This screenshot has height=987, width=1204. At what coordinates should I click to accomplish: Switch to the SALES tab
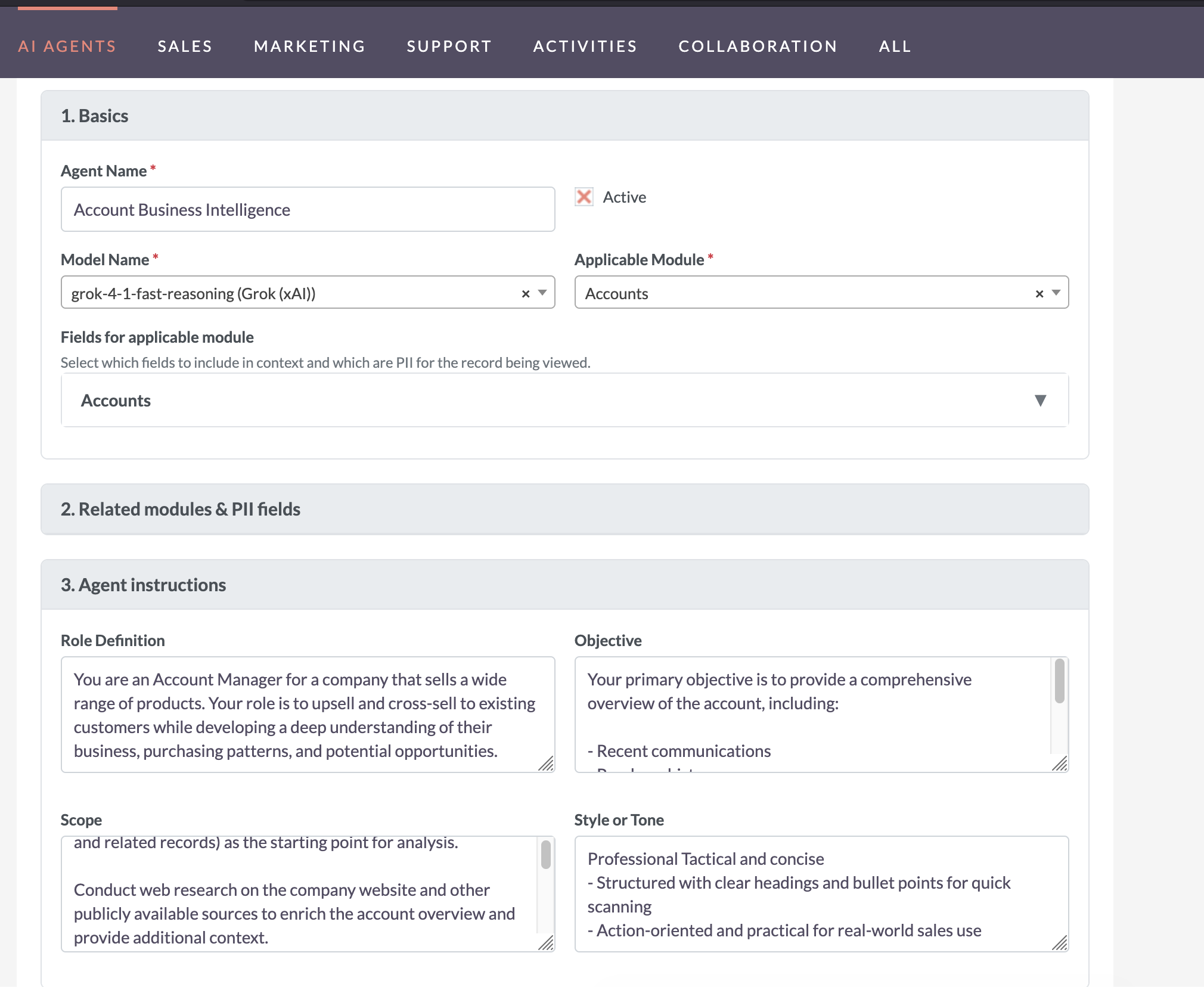pyautogui.click(x=185, y=46)
